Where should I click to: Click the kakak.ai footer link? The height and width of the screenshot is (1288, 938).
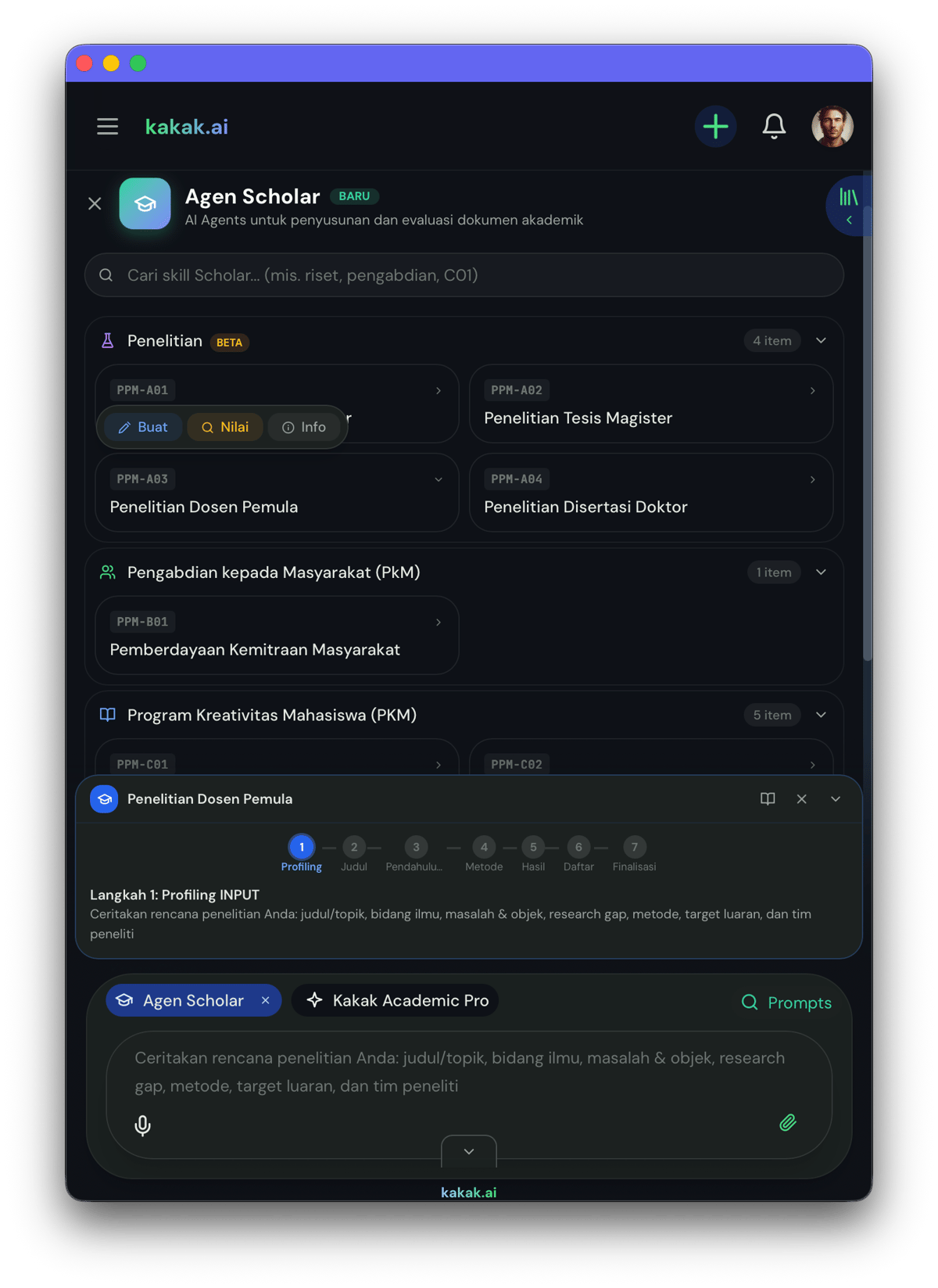click(x=469, y=1193)
